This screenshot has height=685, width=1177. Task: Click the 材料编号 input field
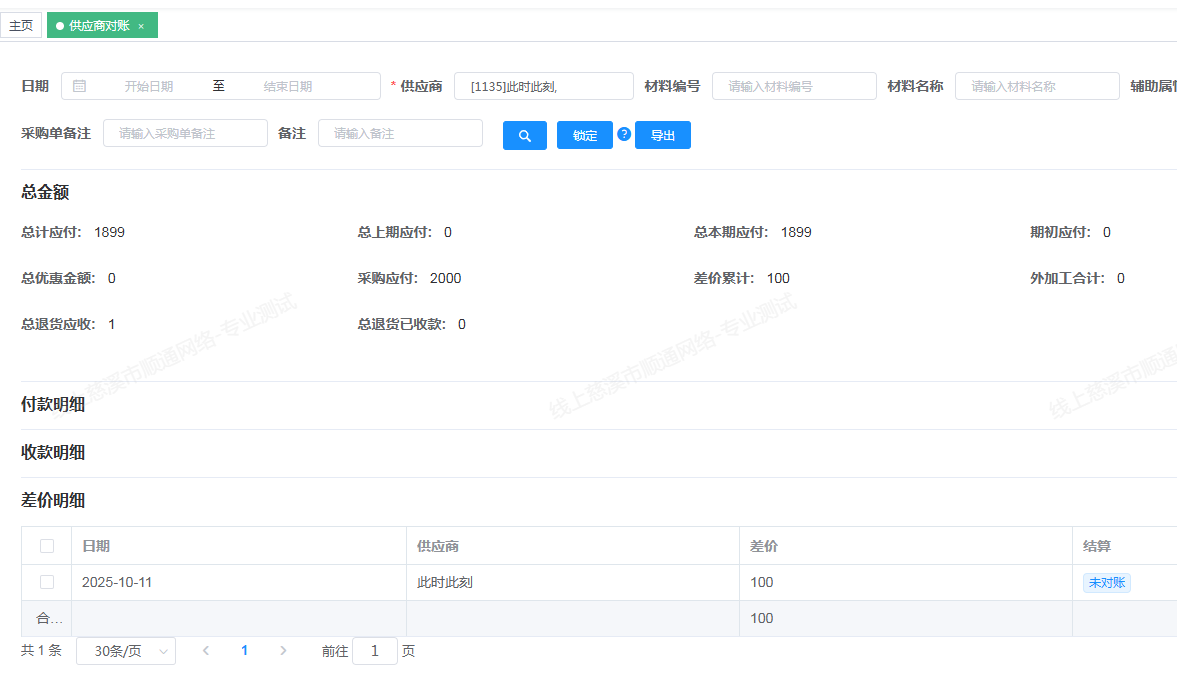coord(793,87)
